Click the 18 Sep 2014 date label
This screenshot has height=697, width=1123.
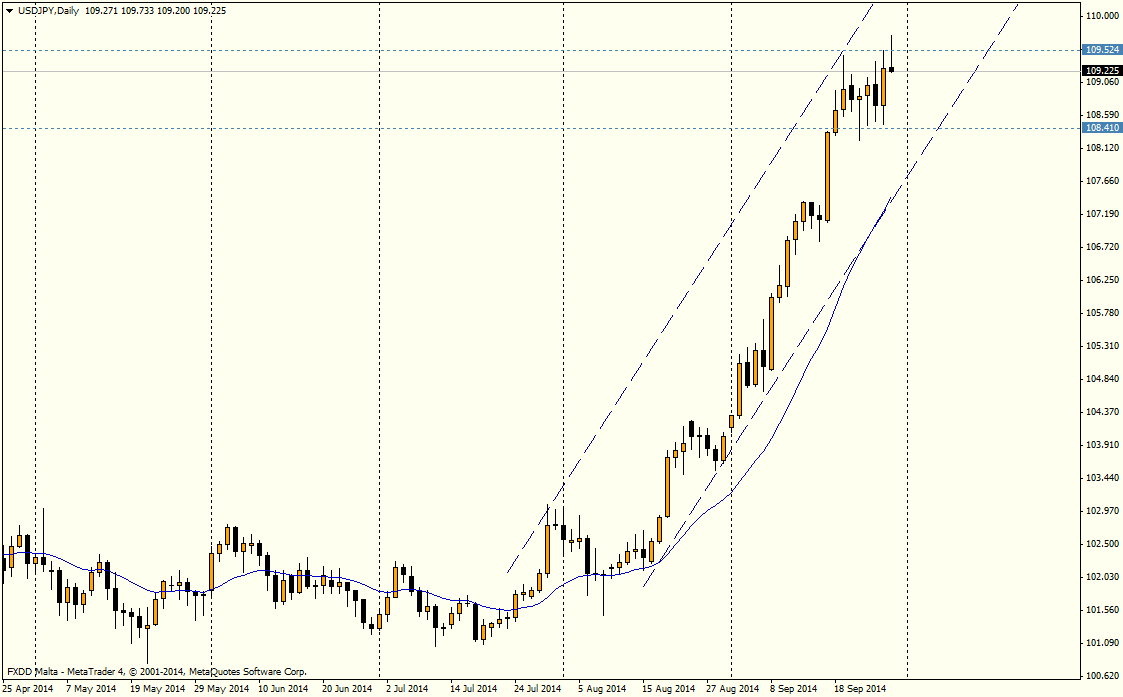tap(860, 689)
